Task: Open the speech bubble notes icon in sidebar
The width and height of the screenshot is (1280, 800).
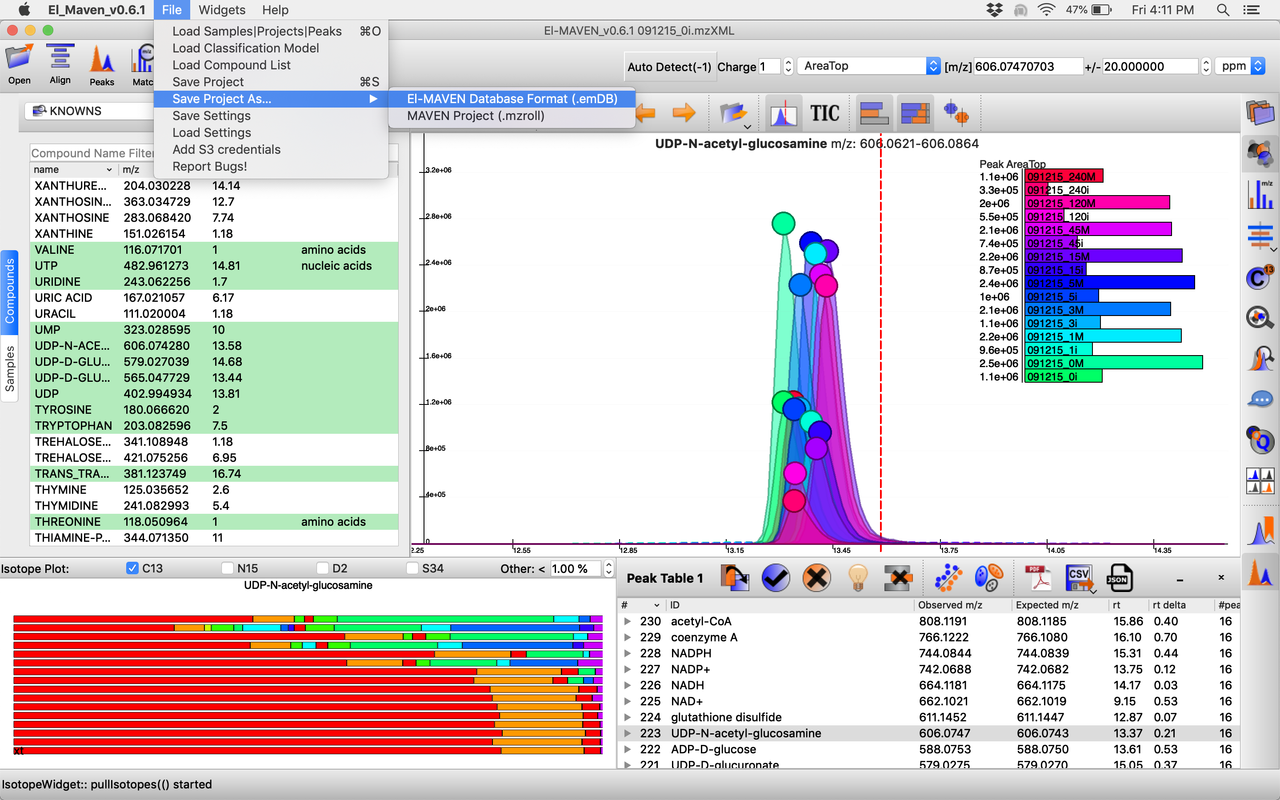Action: pyautogui.click(x=1260, y=399)
